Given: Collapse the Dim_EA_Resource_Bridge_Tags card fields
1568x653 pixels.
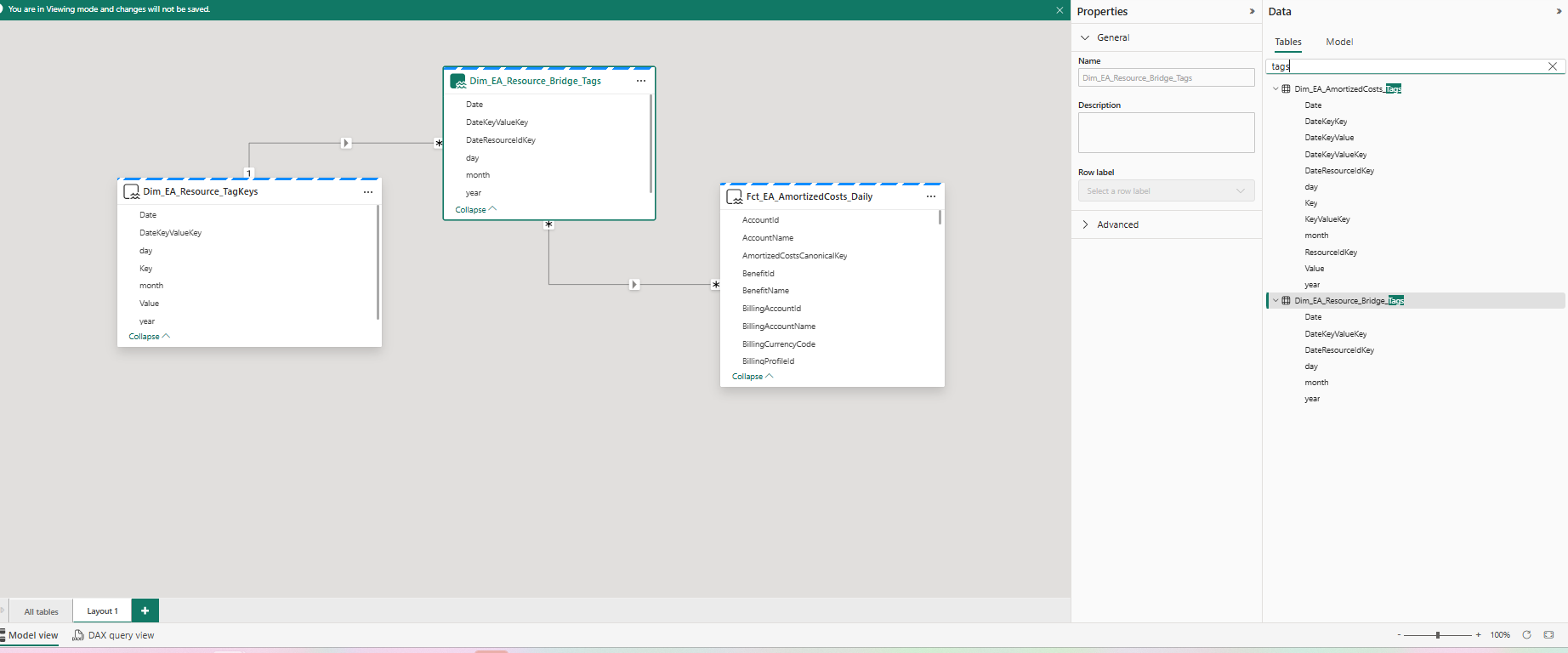Looking at the screenshot, I should pyautogui.click(x=475, y=210).
